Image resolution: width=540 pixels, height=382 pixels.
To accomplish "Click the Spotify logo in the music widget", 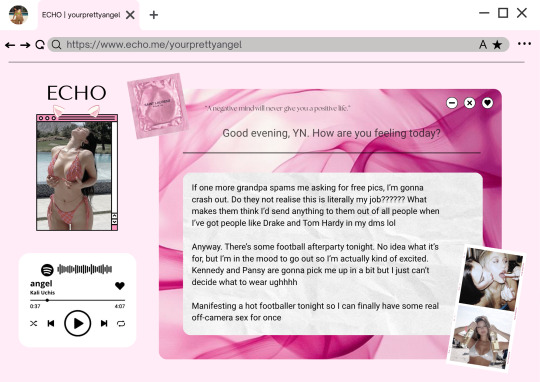I will (x=47, y=269).
